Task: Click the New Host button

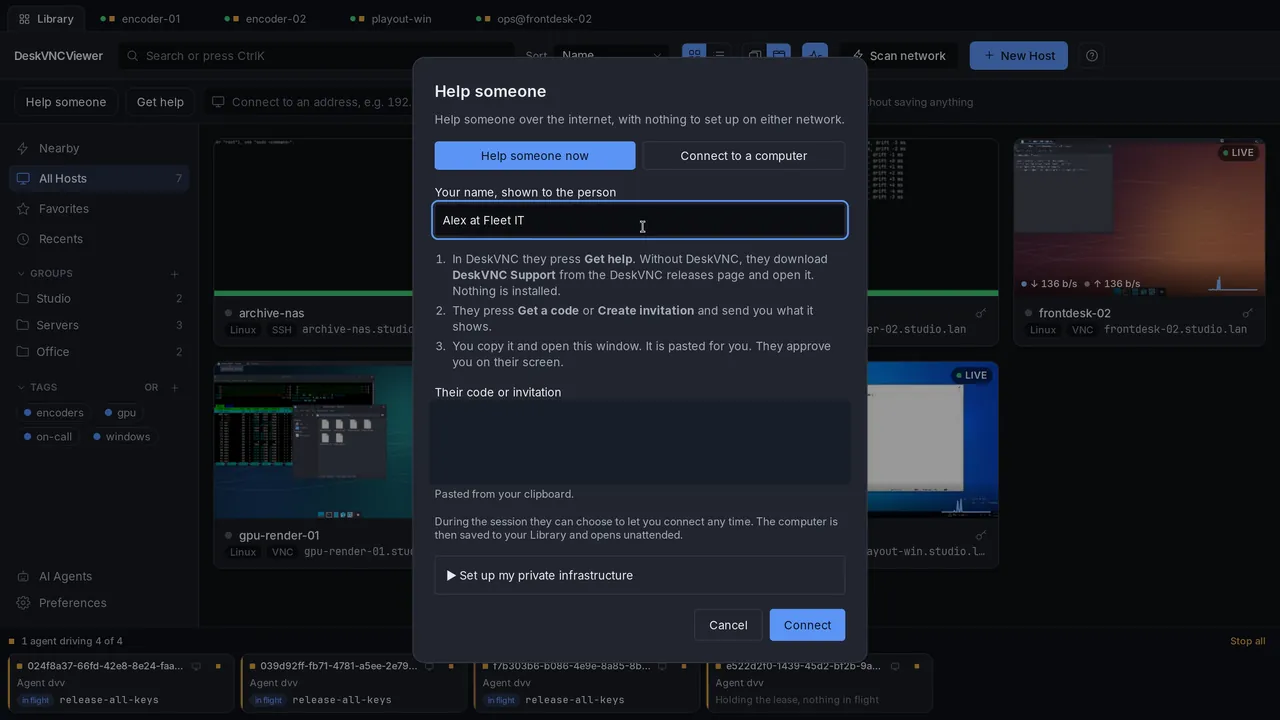Action: click(x=1019, y=56)
